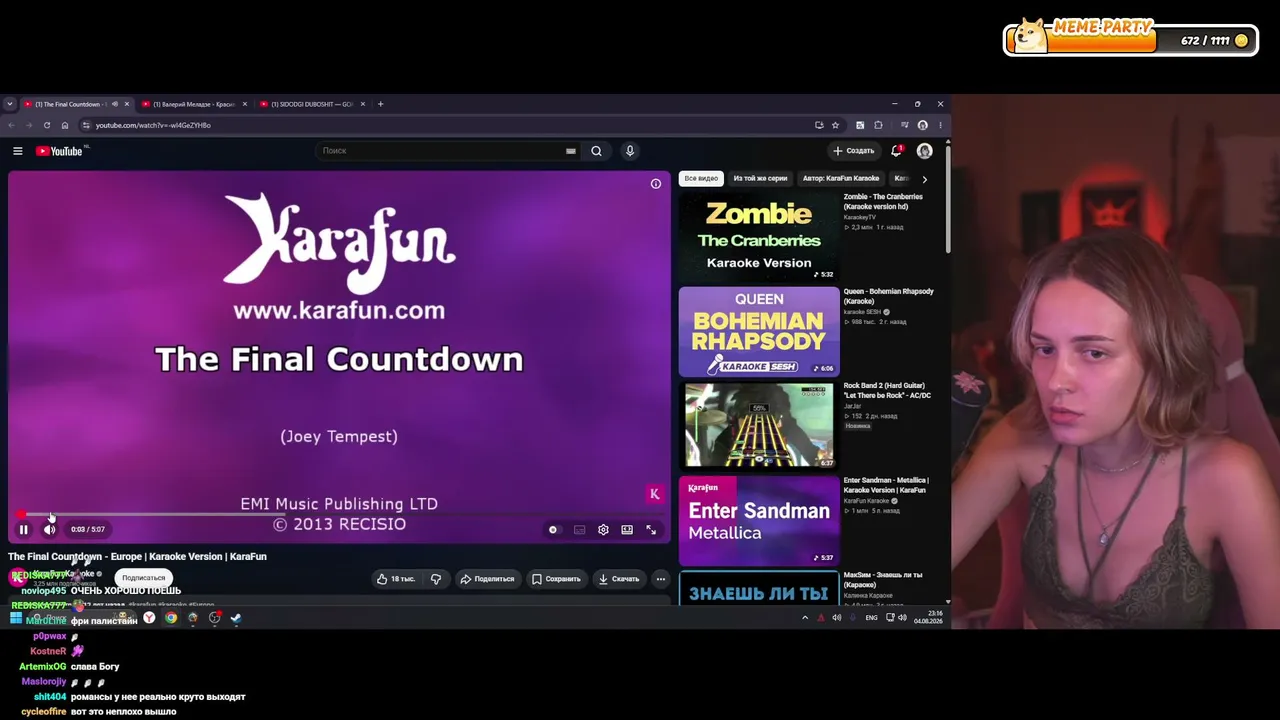Switch to the SIDODGI DUBOSHIT browser tab

(312, 104)
